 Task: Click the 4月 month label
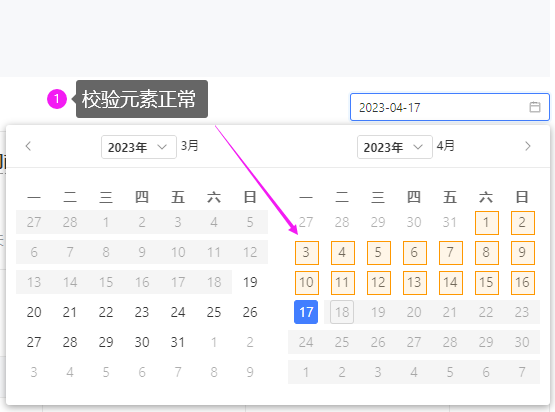click(446, 146)
